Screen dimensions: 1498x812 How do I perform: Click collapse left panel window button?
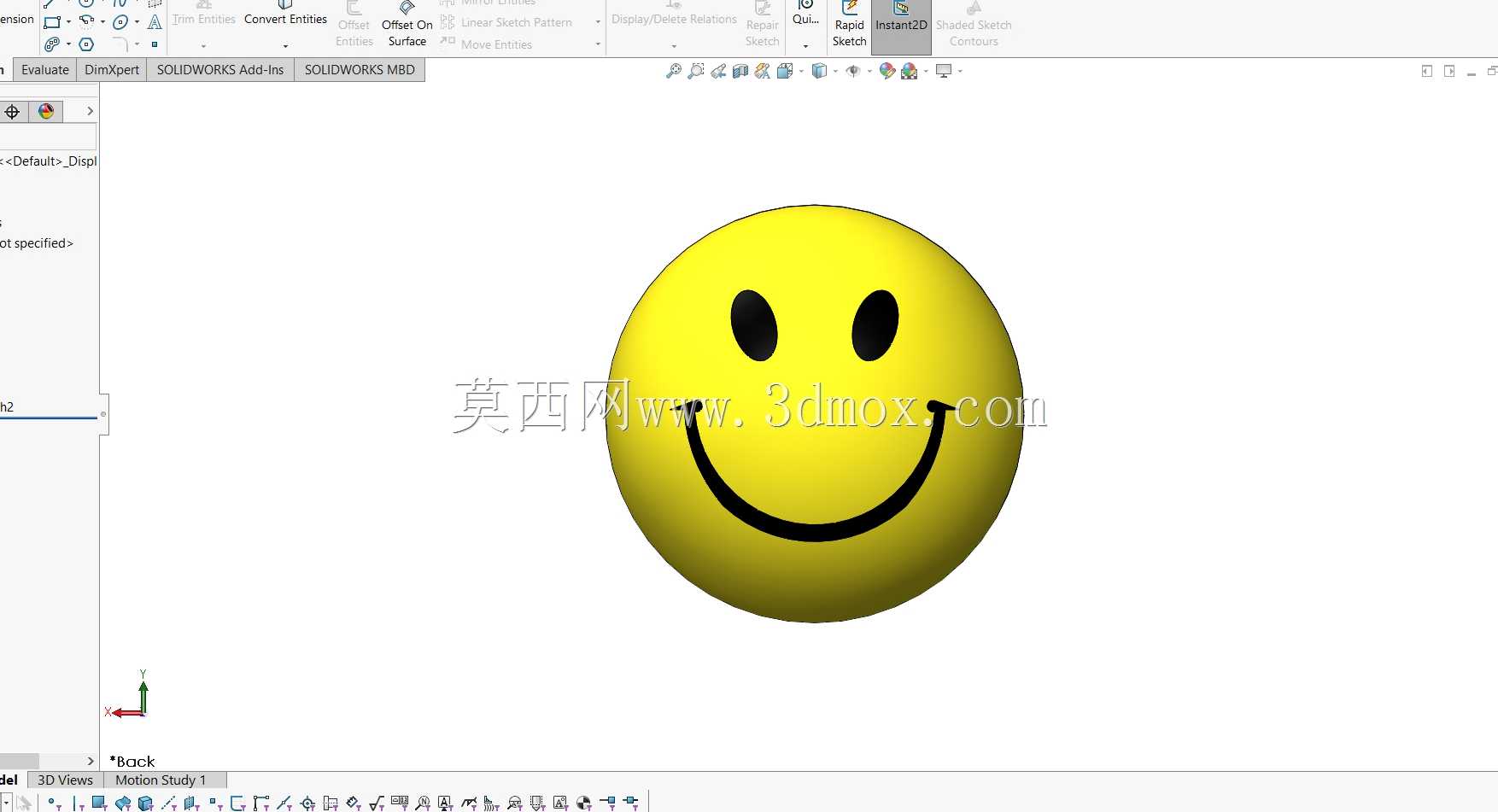[x=1427, y=71]
